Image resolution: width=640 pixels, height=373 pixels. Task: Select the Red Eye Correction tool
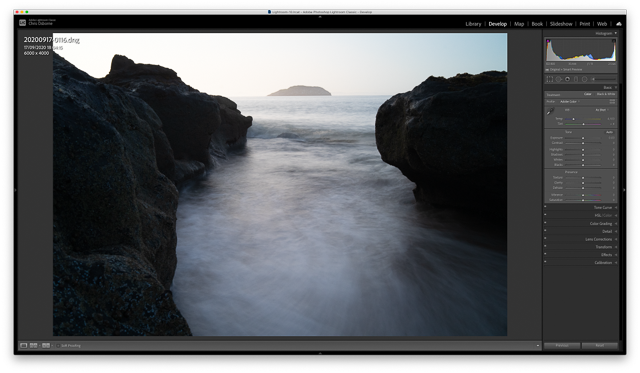[x=567, y=79]
